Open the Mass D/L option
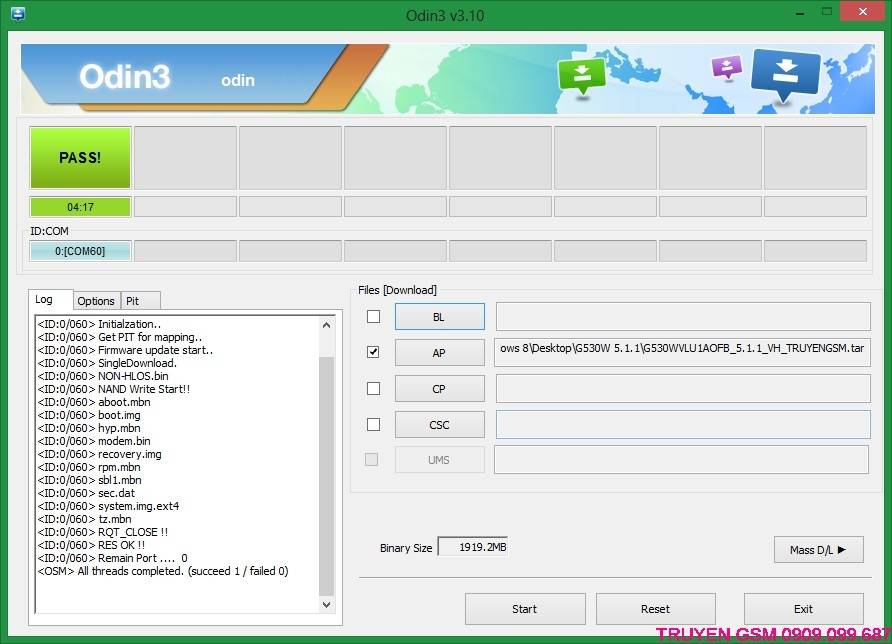This screenshot has width=892, height=644. tap(819, 550)
